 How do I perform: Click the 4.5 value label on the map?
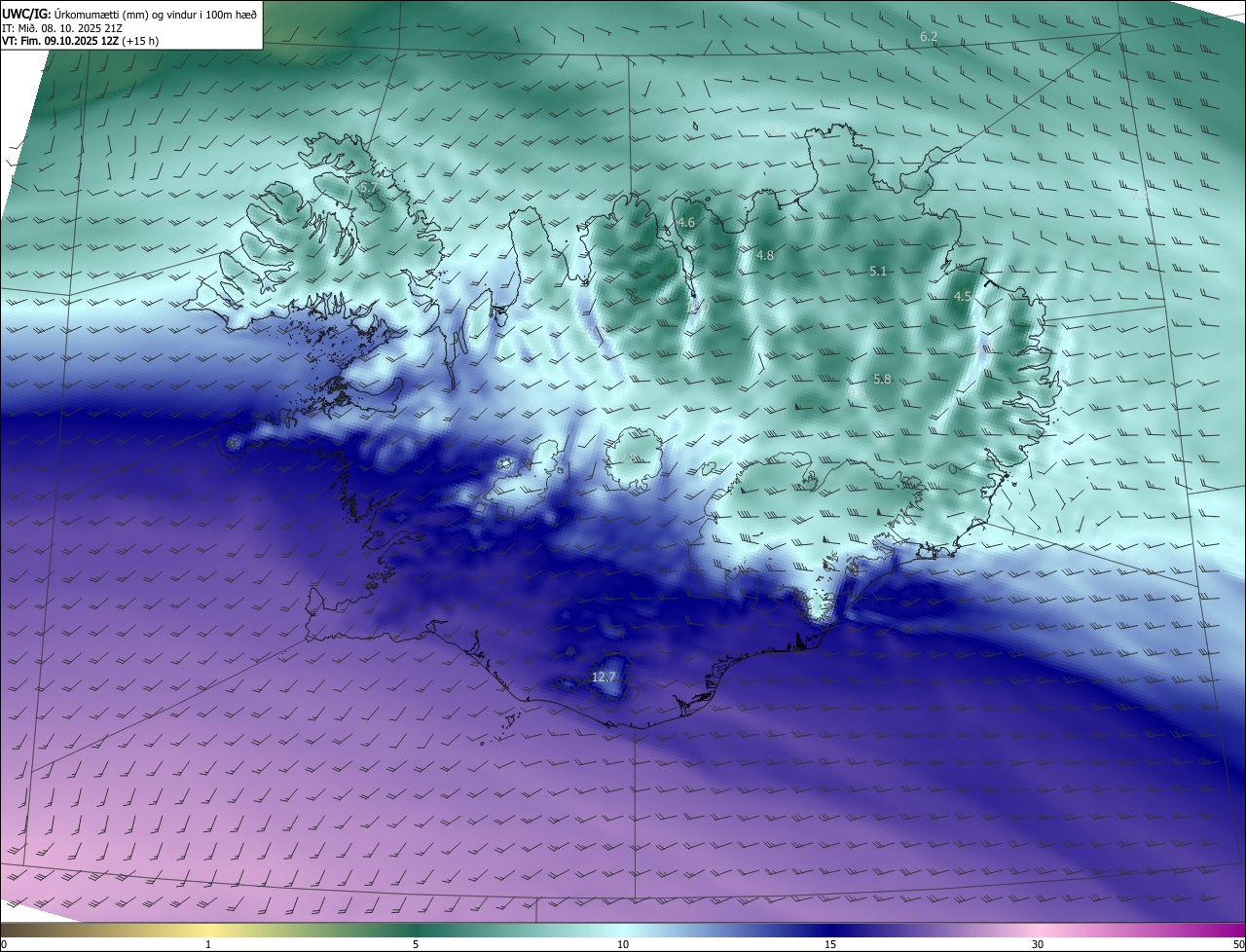coord(963,297)
